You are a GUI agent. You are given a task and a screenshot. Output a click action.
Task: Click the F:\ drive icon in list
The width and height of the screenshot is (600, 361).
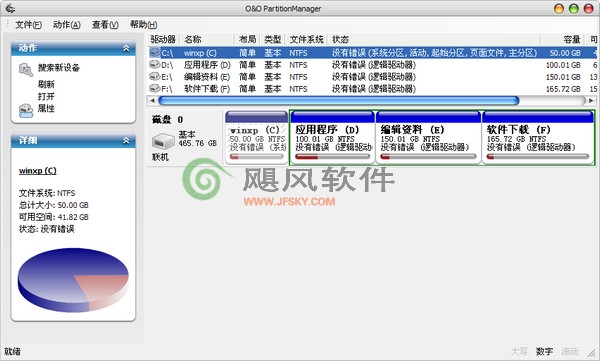pos(155,88)
